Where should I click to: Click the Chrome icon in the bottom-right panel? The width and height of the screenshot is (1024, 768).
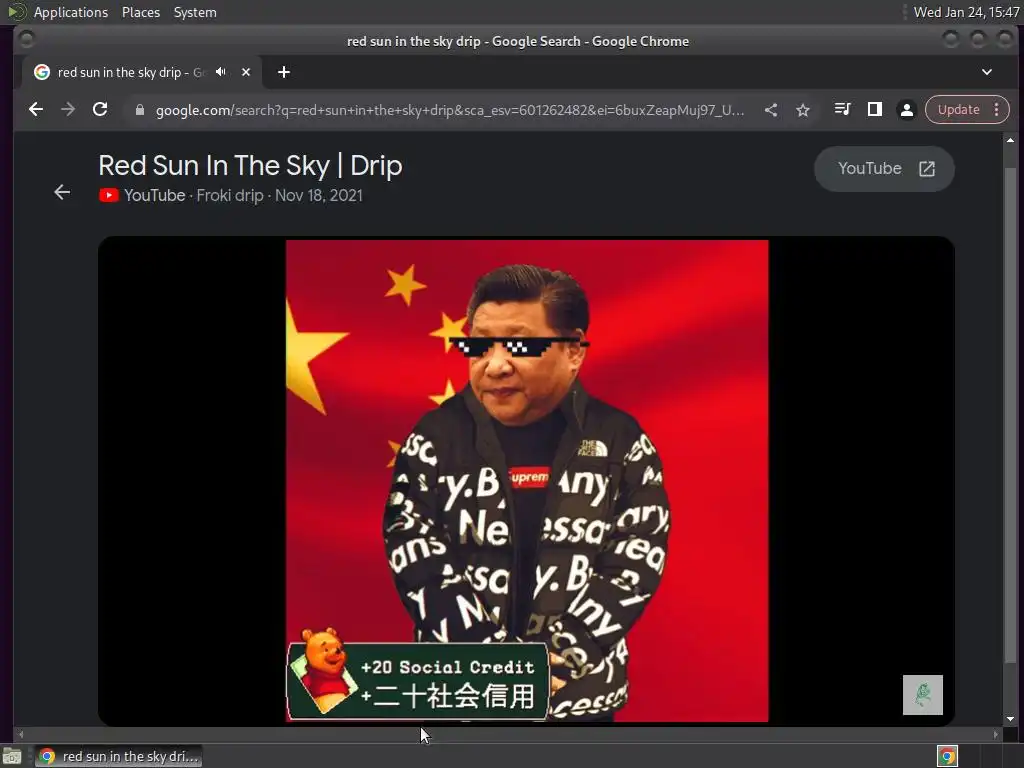(947, 756)
